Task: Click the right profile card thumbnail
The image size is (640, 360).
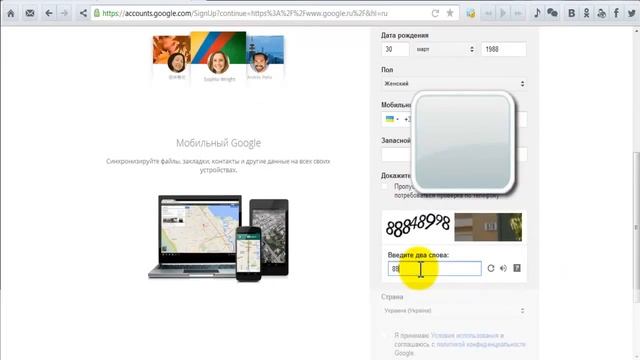Action: click(x=265, y=58)
